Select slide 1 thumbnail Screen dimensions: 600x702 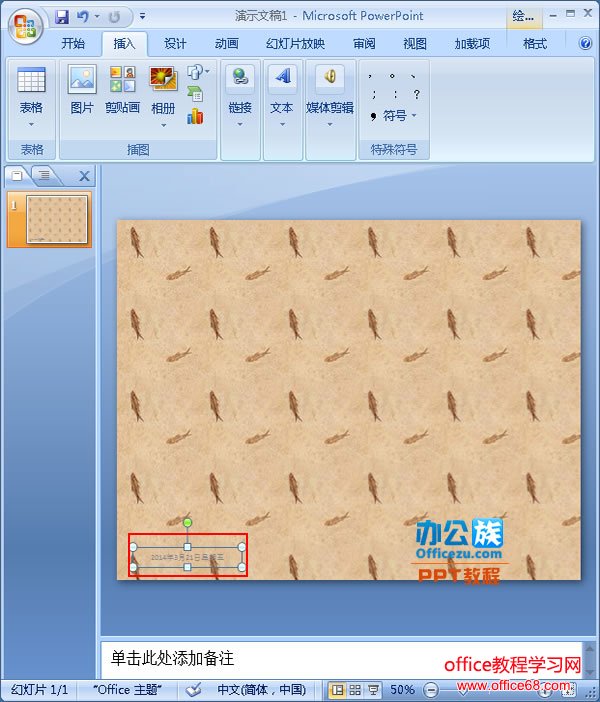click(57, 219)
